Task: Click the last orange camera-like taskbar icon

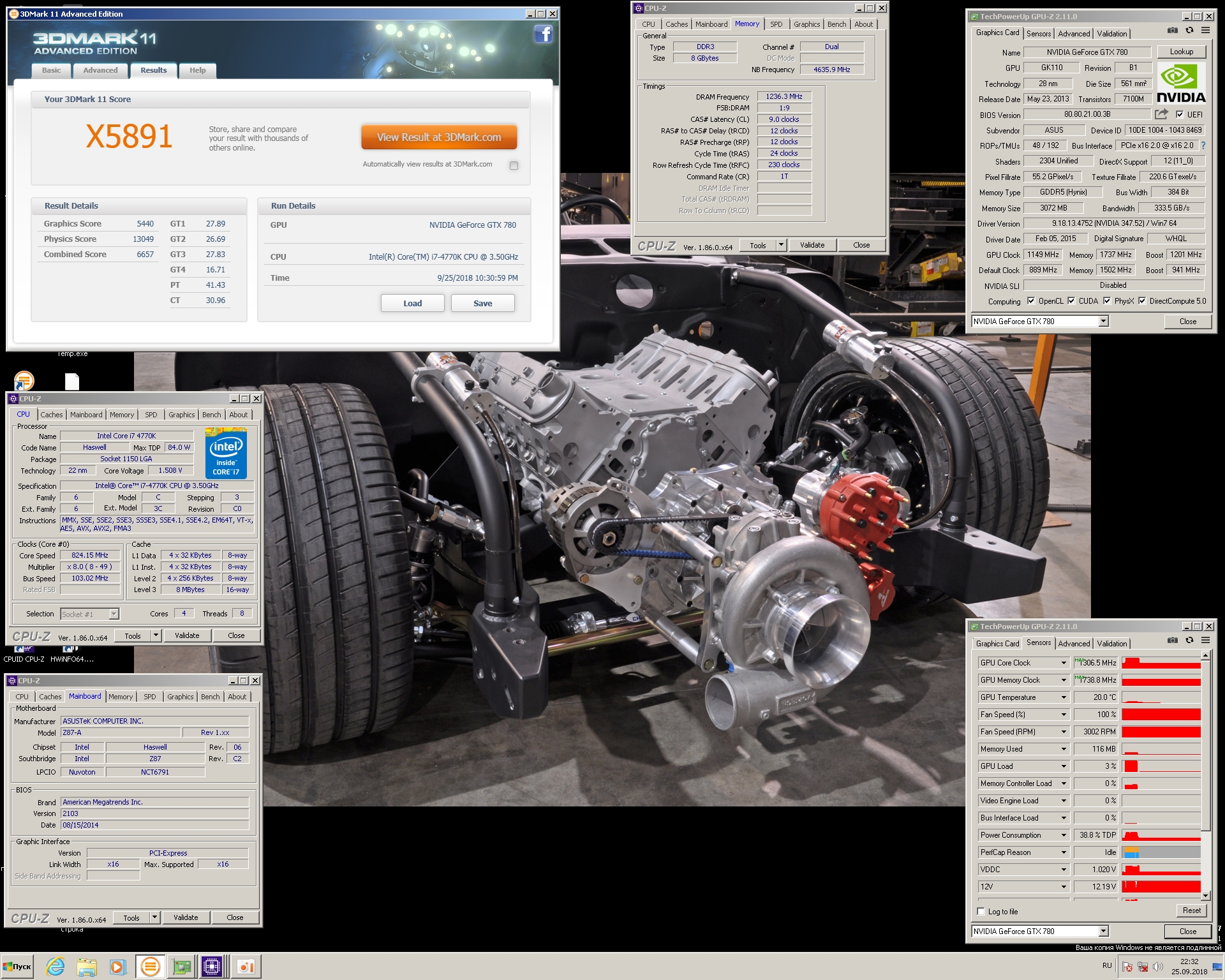Action: point(246,967)
